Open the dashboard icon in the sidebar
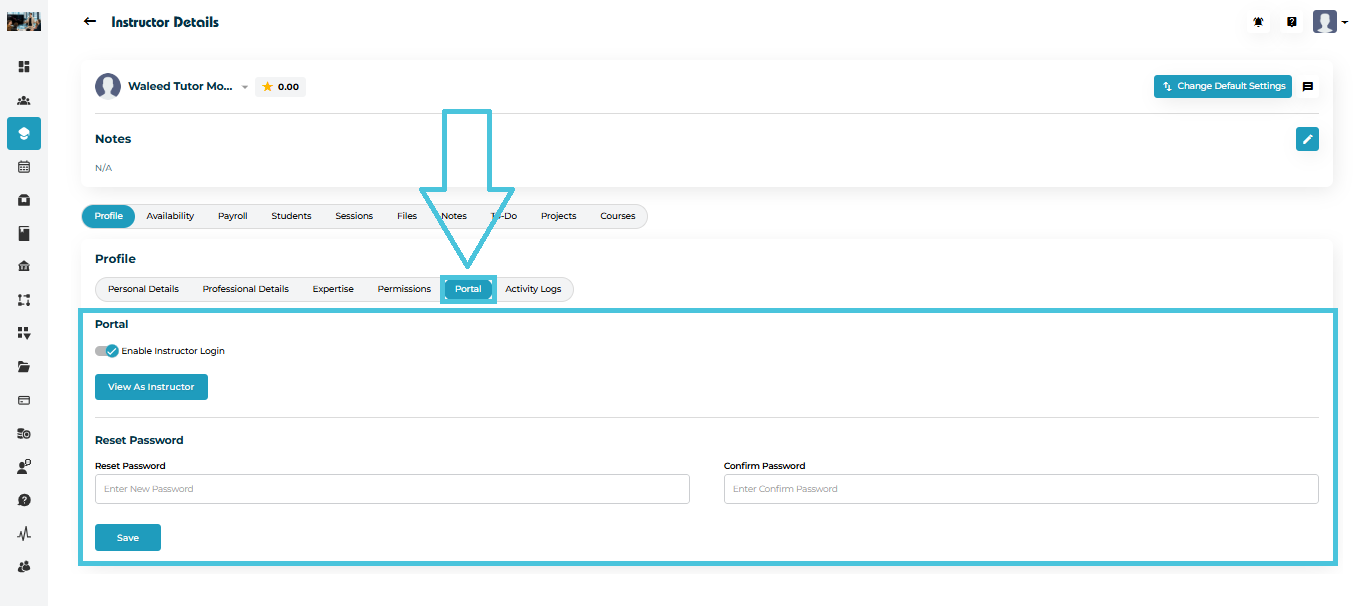 [24, 67]
